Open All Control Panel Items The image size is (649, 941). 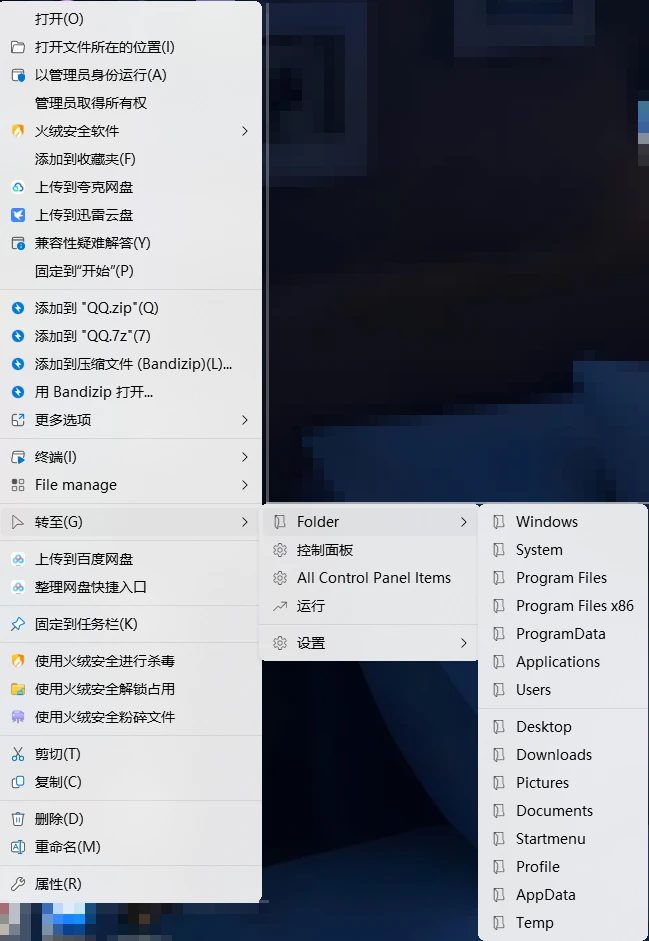coord(369,578)
